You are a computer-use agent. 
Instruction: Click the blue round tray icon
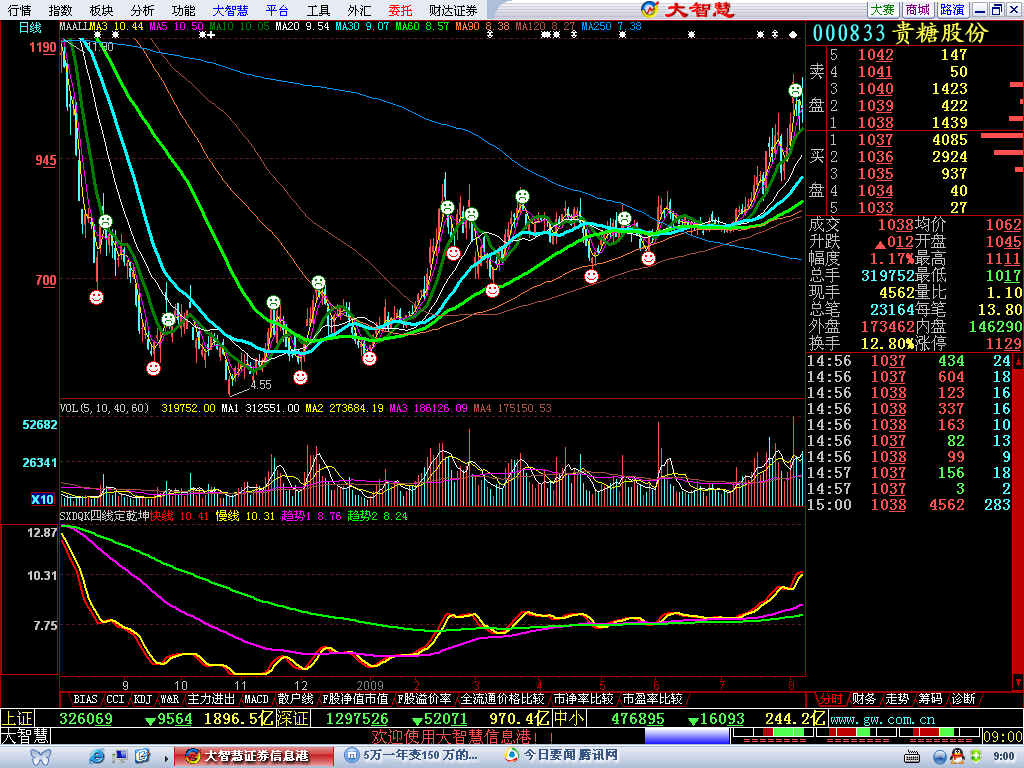pyautogui.click(x=940, y=757)
